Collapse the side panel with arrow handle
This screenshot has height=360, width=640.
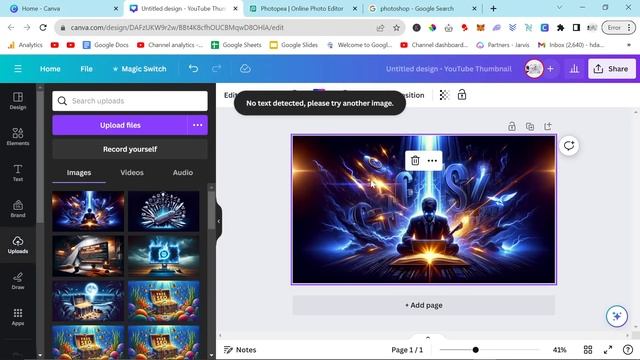(x=219, y=221)
